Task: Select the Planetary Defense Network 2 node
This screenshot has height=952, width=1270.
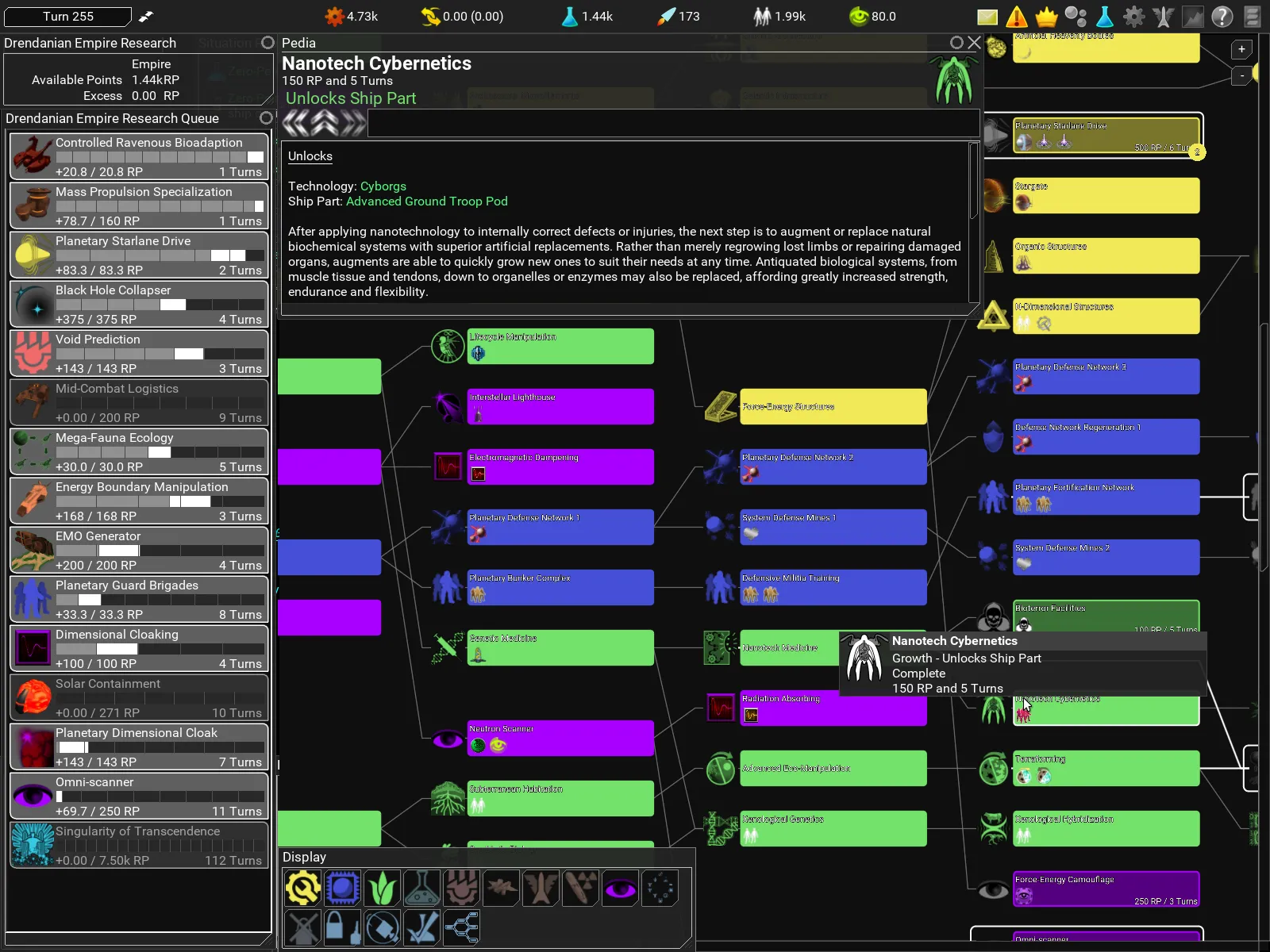Action: pos(833,466)
